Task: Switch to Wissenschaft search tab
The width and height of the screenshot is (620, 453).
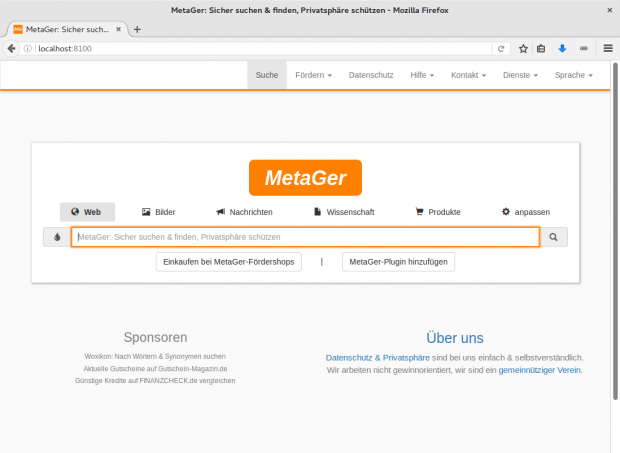Action: pos(344,212)
